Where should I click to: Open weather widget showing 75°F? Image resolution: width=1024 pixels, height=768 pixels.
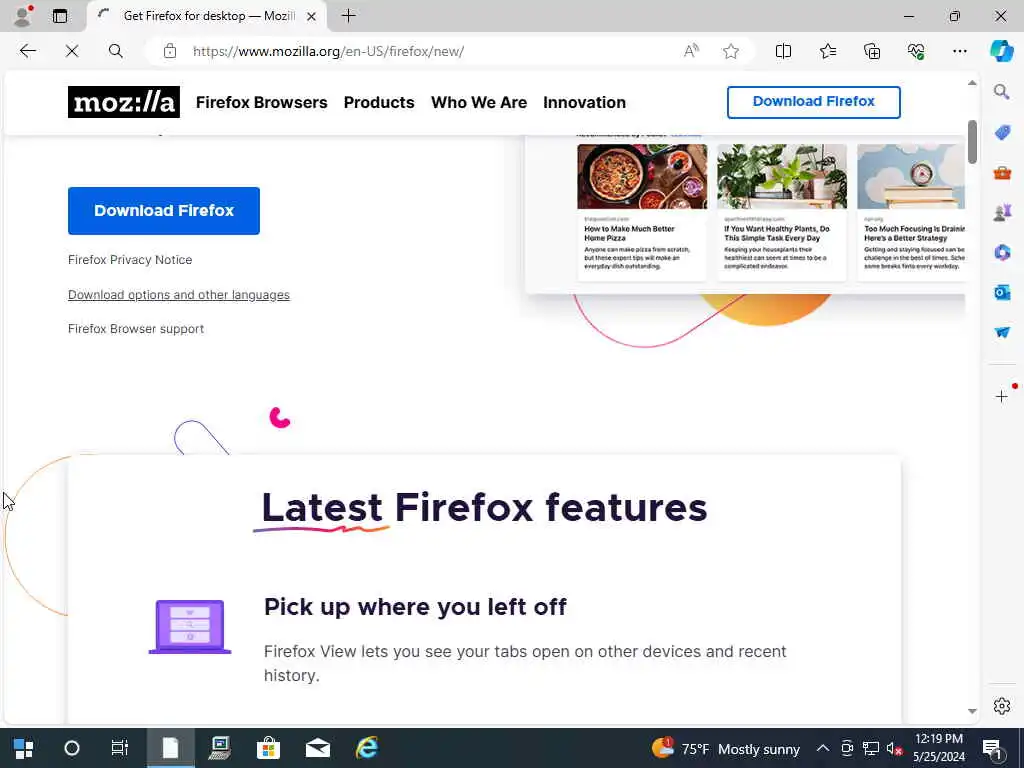coord(726,748)
